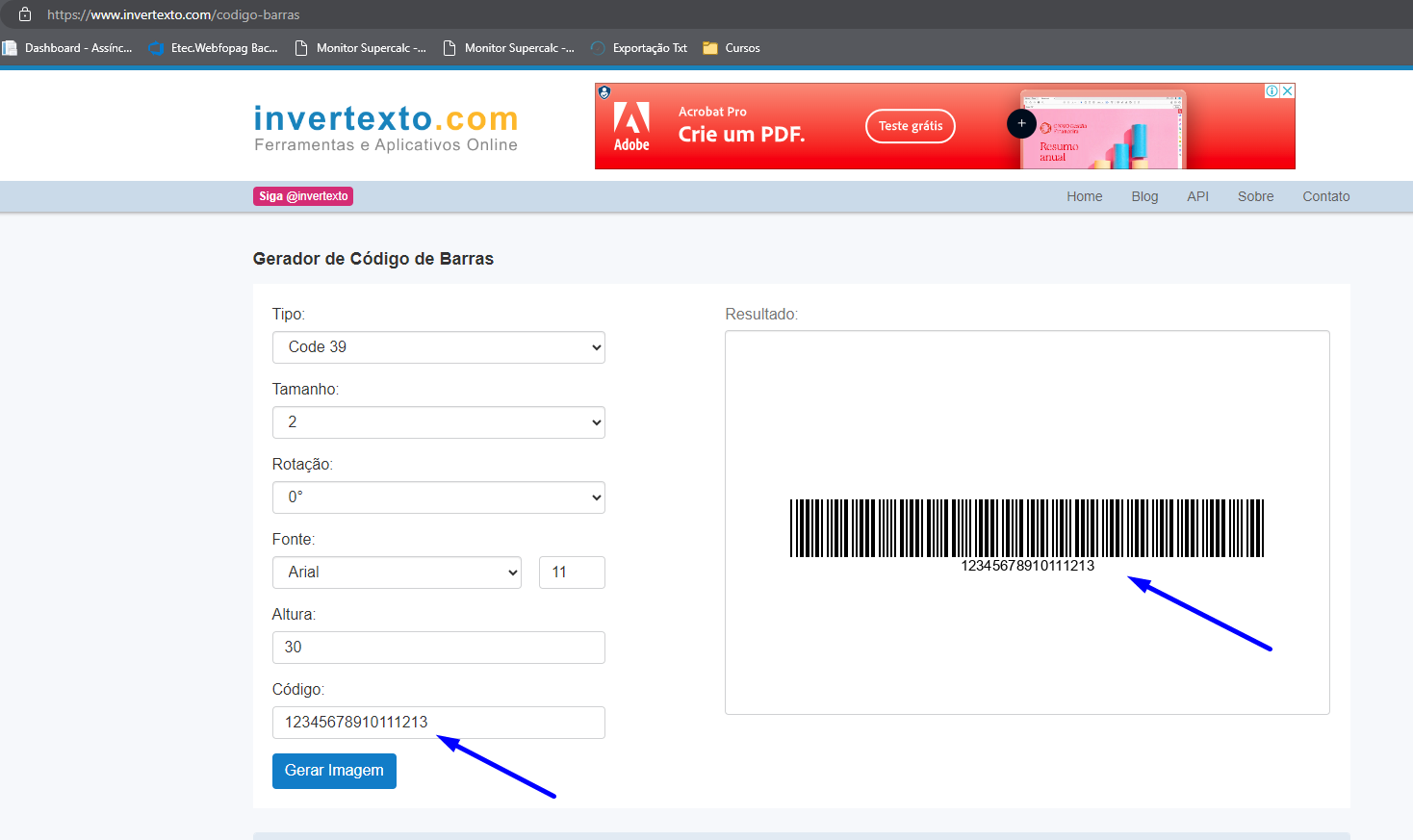Go to the Blog menu item
The height and width of the screenshot is (840, 1413).
(1144, 196)
